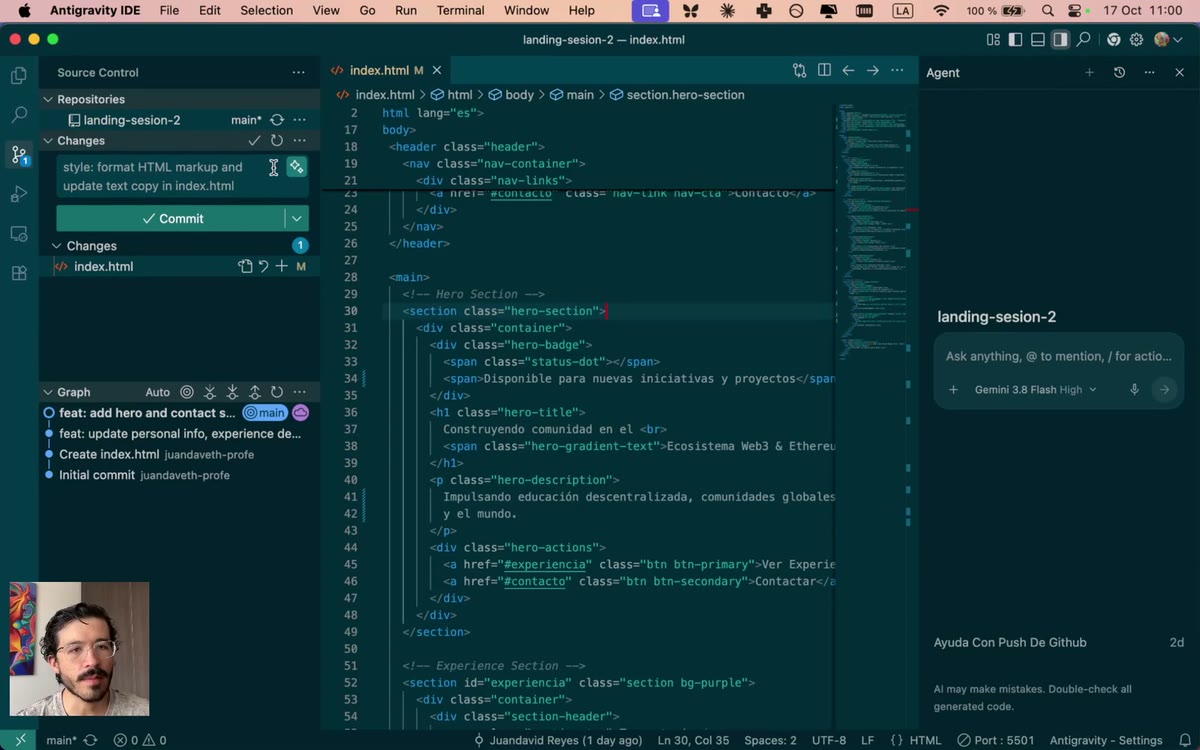Click main branch indicator in status bar

coord(61,741)
